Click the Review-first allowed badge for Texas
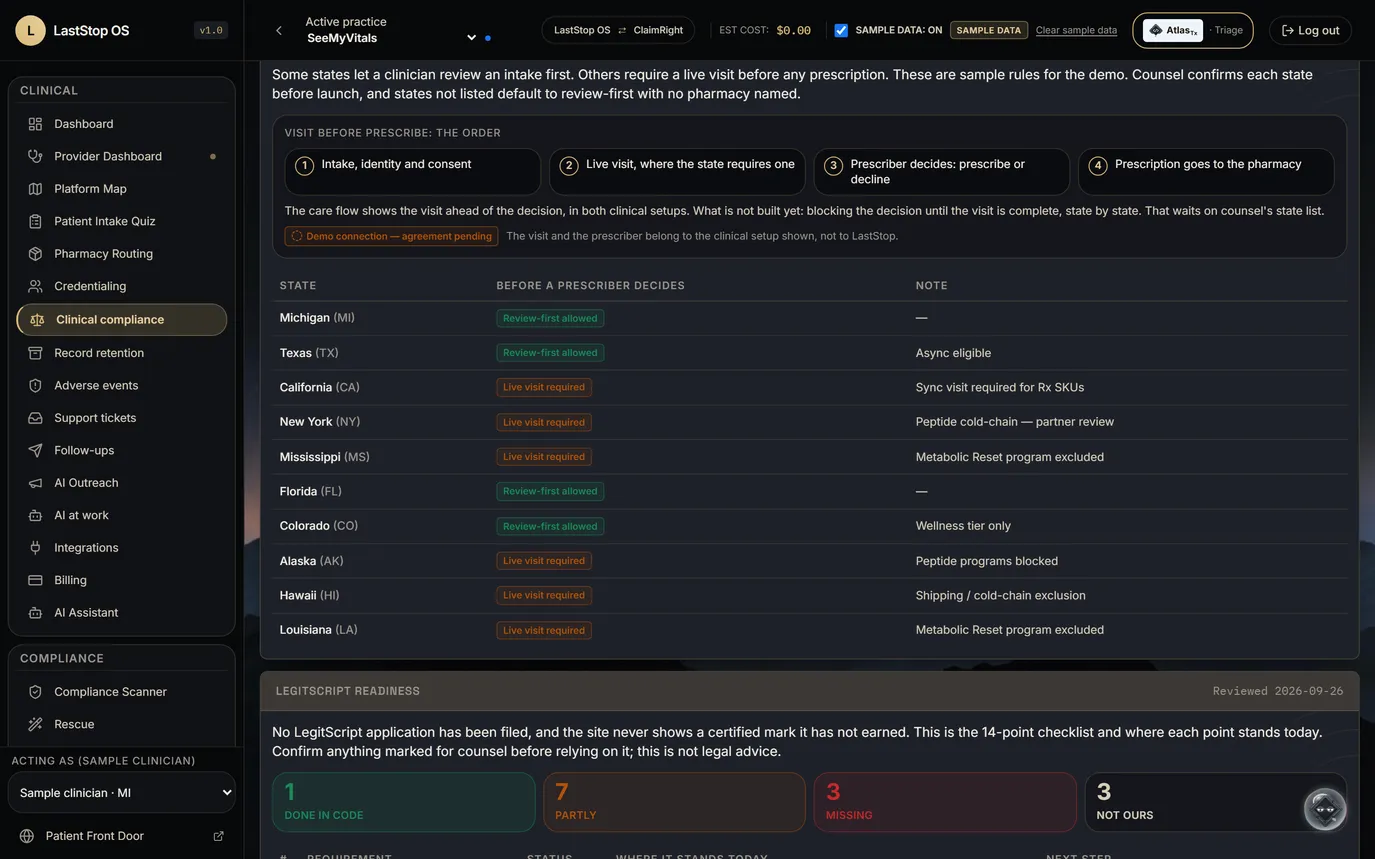The image size is (1375, 859). [x=550, y=353]
